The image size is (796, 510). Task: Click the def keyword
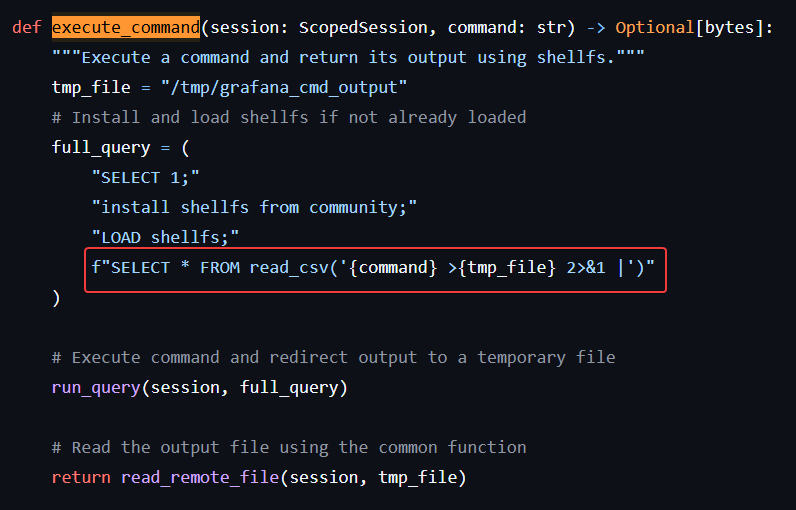(x=26, y=27)
